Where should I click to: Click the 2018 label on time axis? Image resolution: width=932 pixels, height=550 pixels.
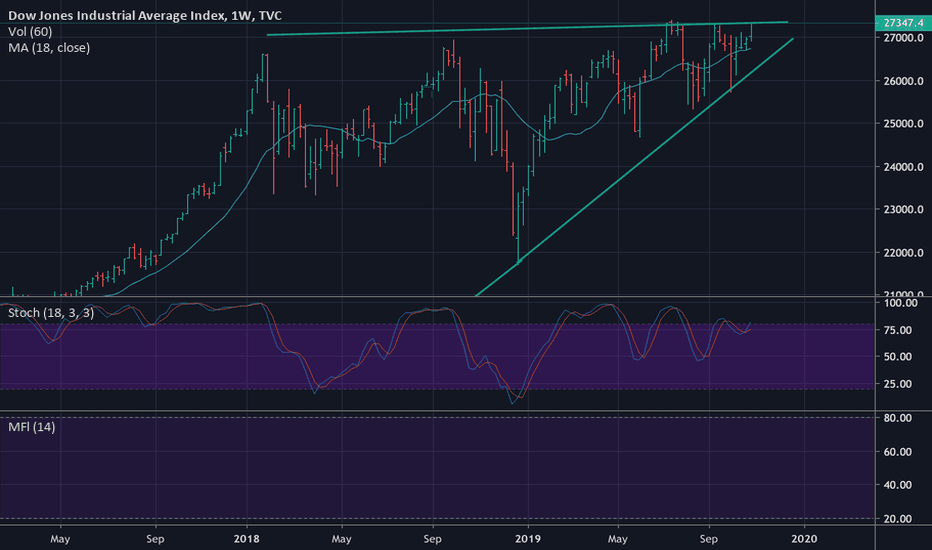point(247,539)
